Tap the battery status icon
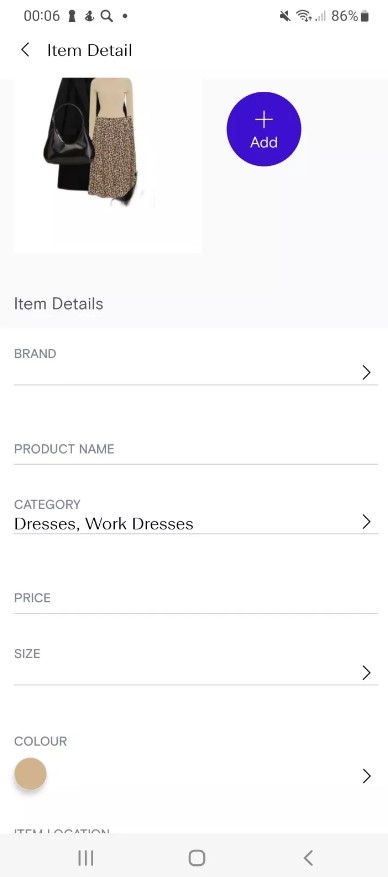This screenshot has width=388, height=877. 365,16
